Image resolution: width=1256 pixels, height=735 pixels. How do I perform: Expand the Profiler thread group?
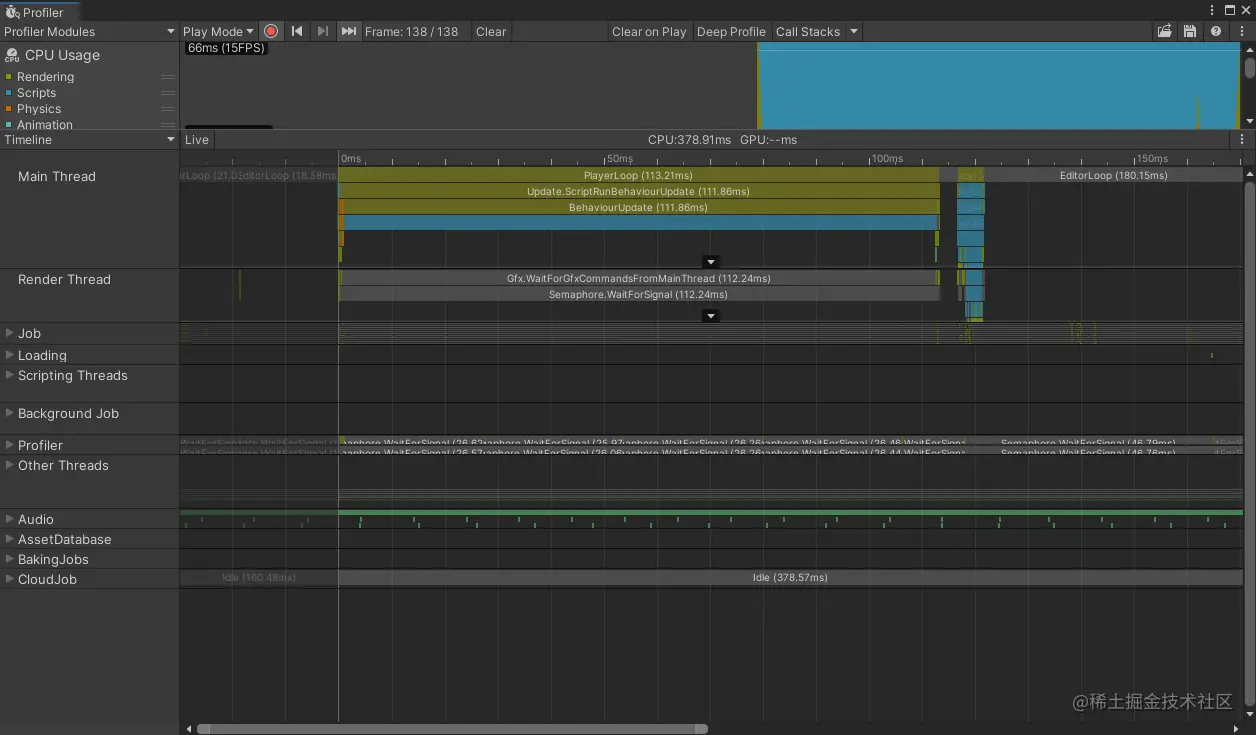9,445
